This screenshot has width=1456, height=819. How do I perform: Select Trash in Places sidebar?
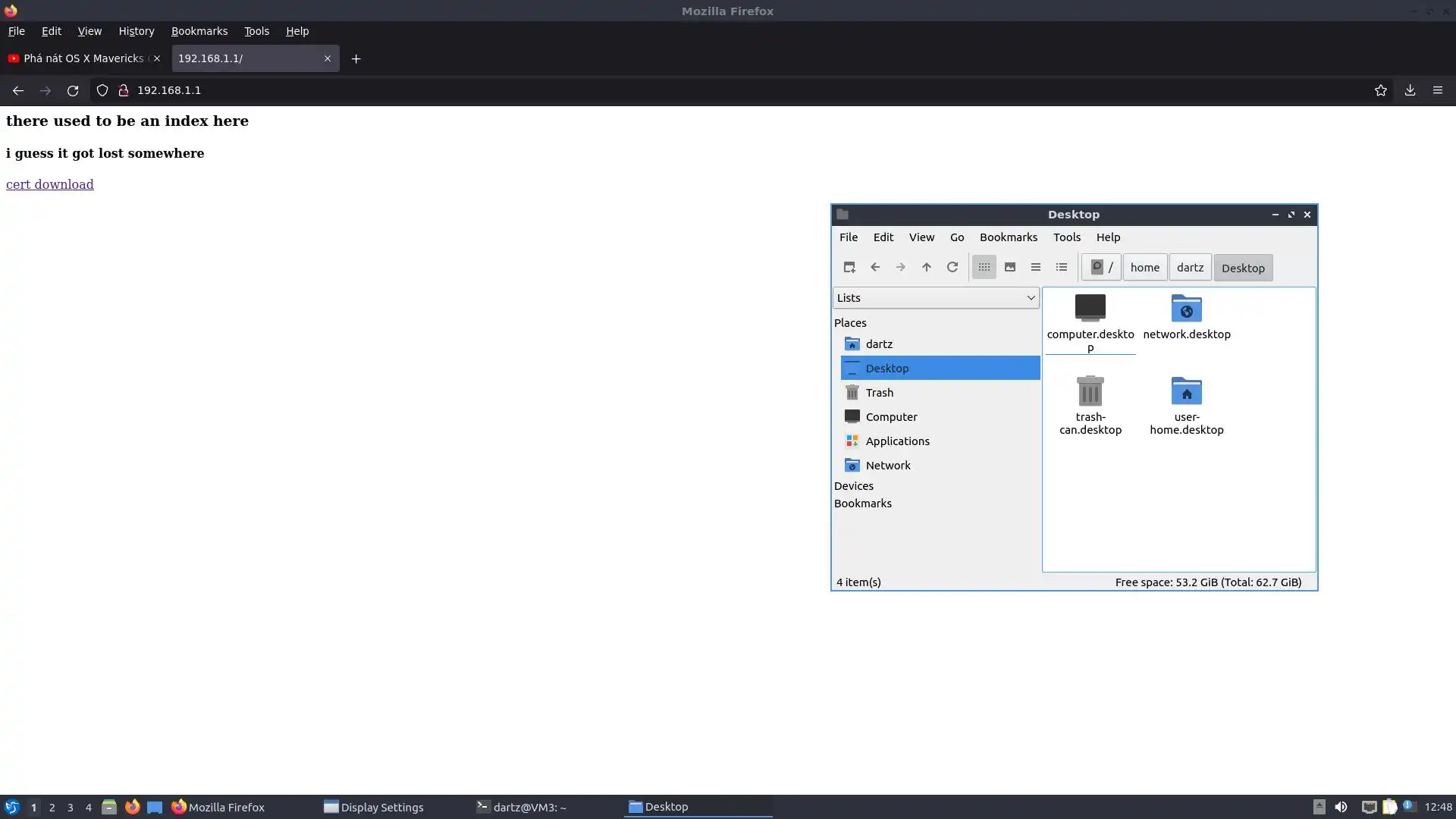[879, 392]
